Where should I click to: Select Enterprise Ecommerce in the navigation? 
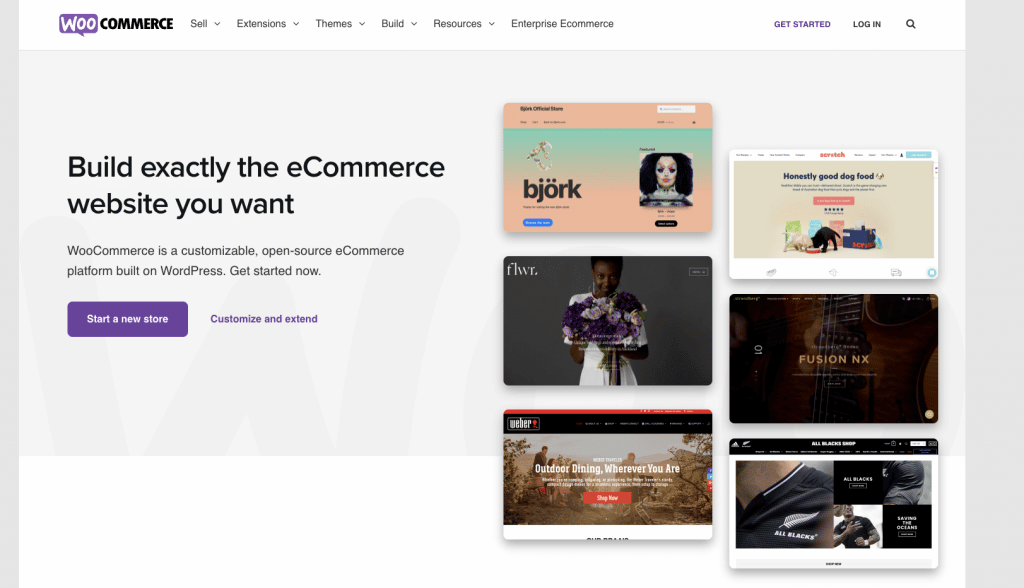[x=561, y=23]
